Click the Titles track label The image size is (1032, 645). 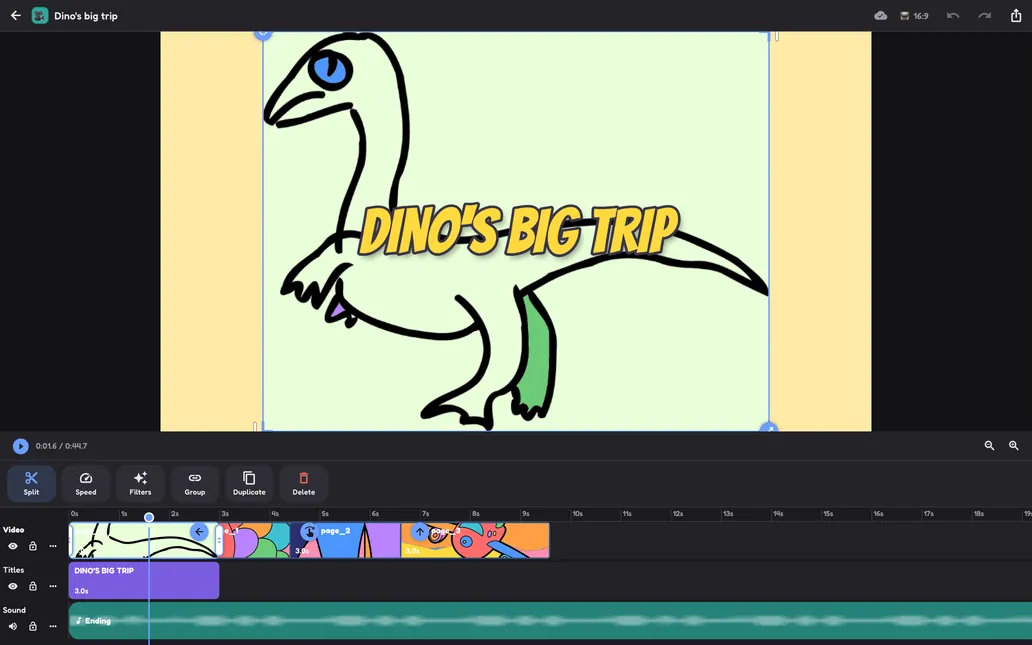14,570
